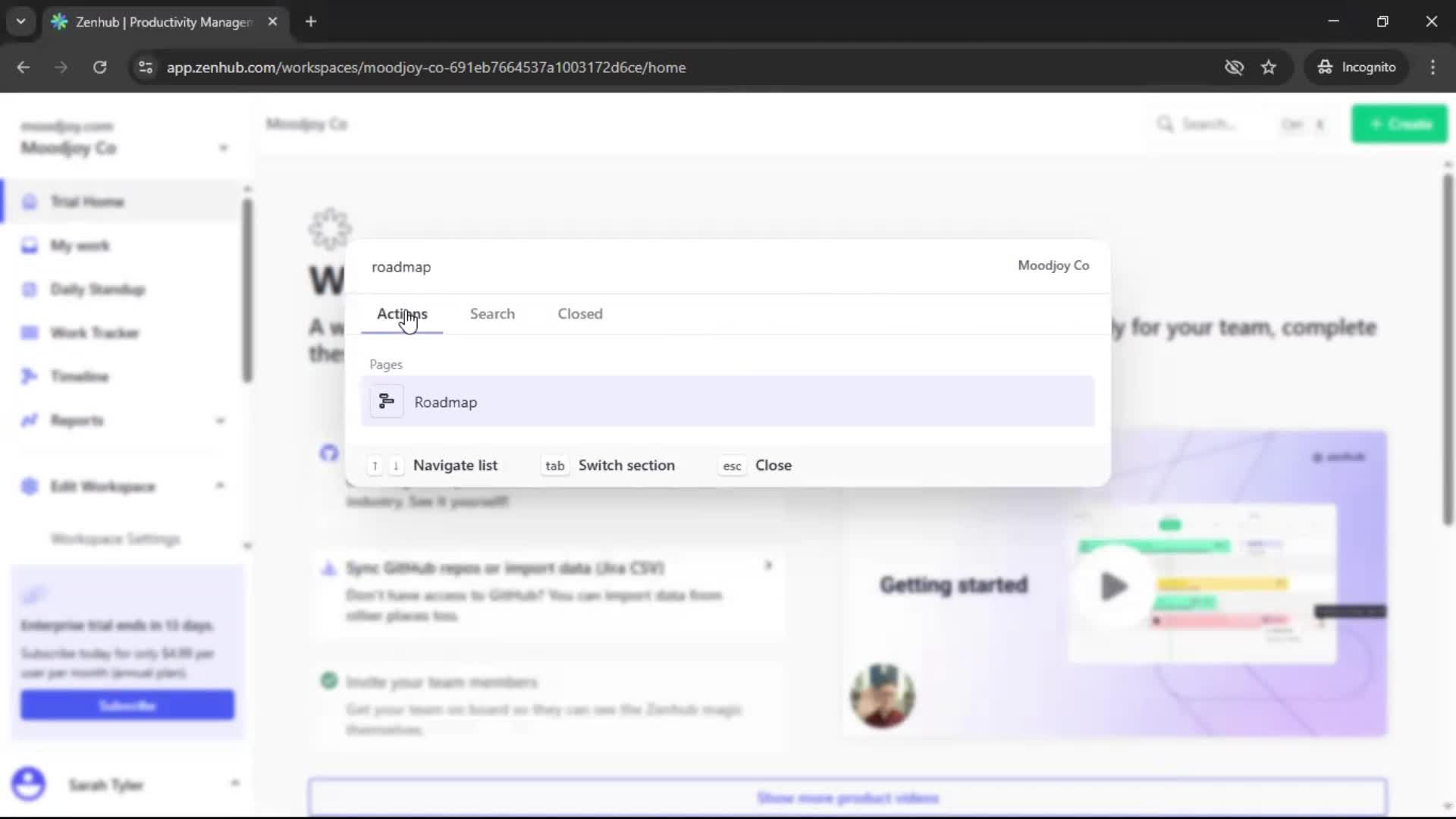Collapse the Edit Workspace section
Image resolution: width=1456 pixels, height=819 pixels.
220,486
